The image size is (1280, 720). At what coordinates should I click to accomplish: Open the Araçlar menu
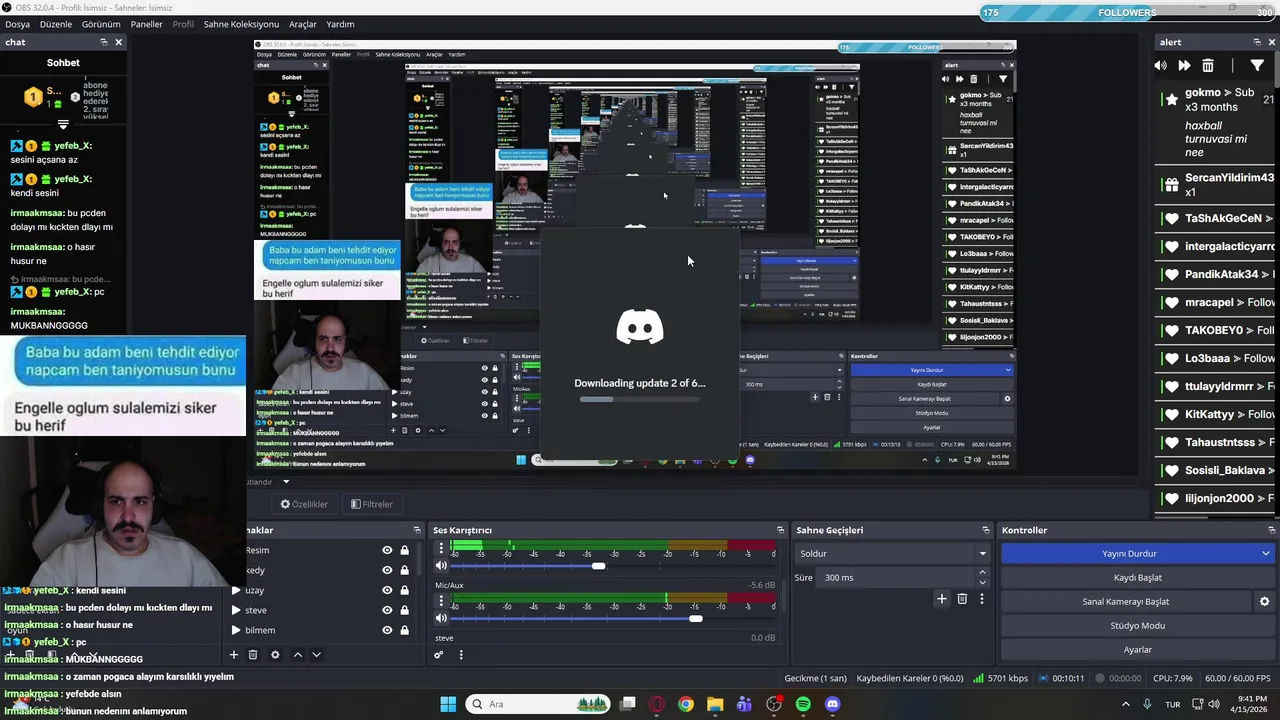(302, 24)
